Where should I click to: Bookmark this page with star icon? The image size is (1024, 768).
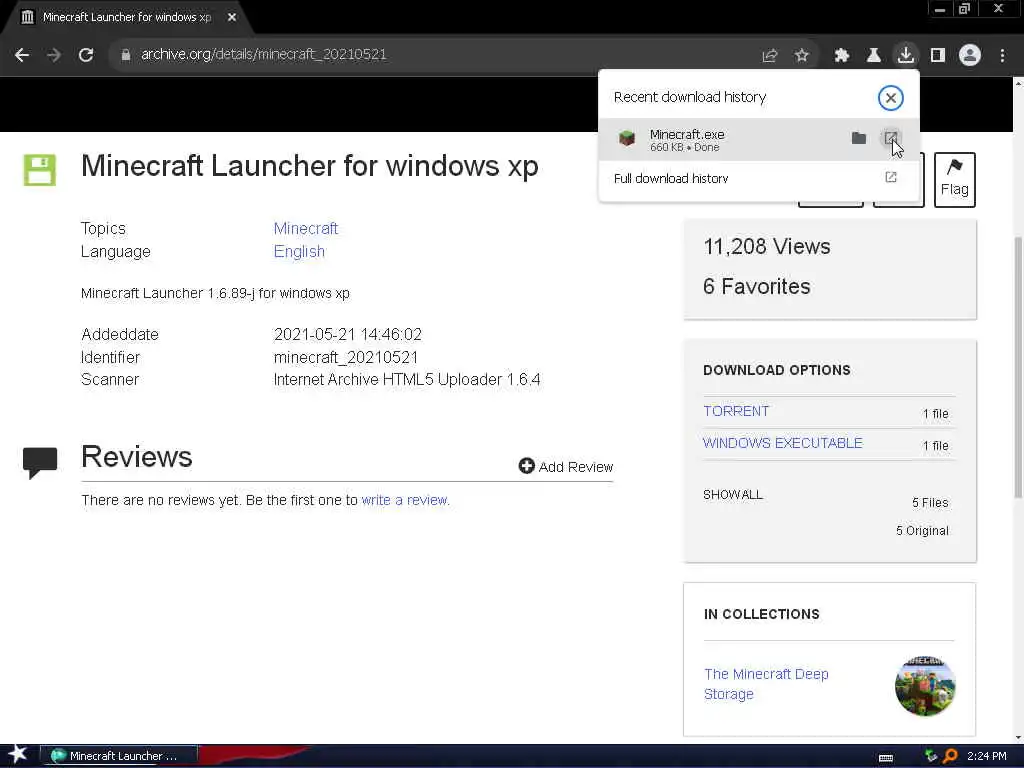[x=802, y=56]
